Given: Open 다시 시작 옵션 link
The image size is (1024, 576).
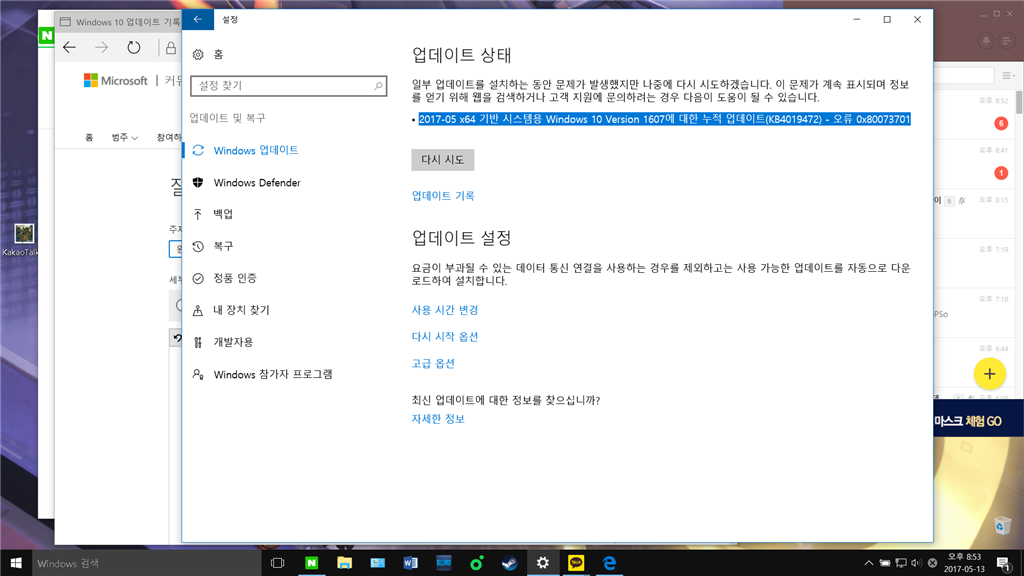Looking at the screenshot, I should pyautogui.click(x=445, y=337).
